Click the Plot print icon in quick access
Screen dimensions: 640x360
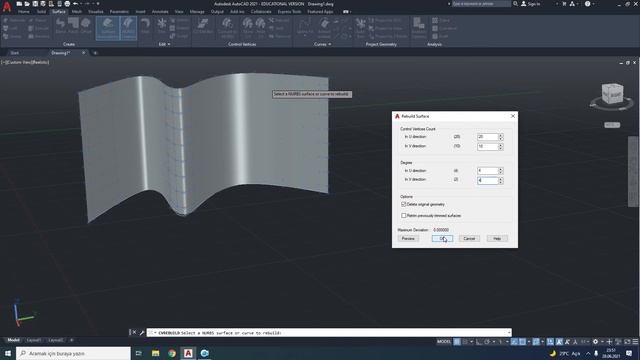67,4
